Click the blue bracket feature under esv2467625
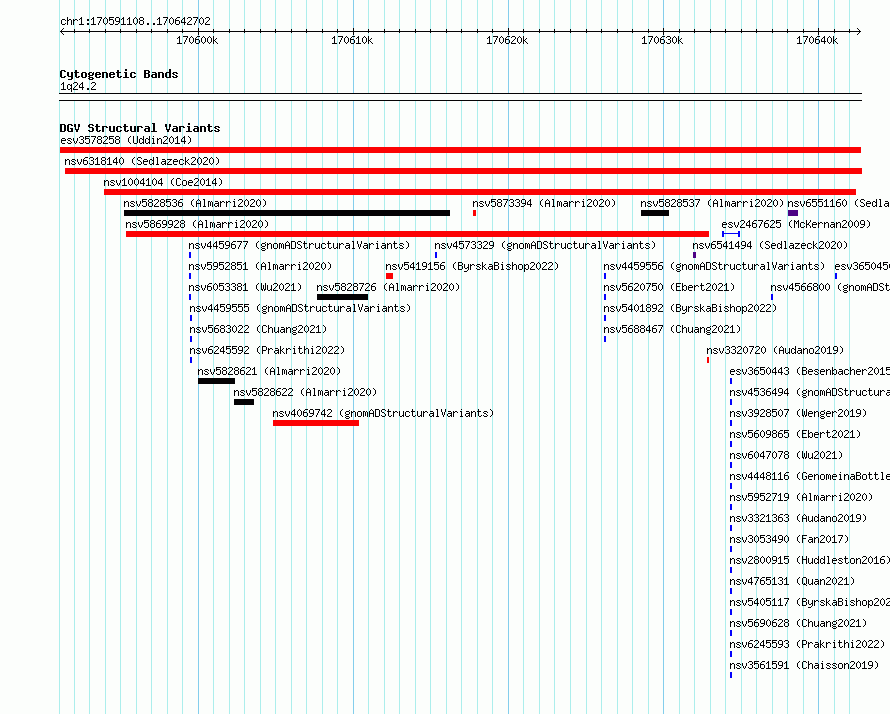 731,234
